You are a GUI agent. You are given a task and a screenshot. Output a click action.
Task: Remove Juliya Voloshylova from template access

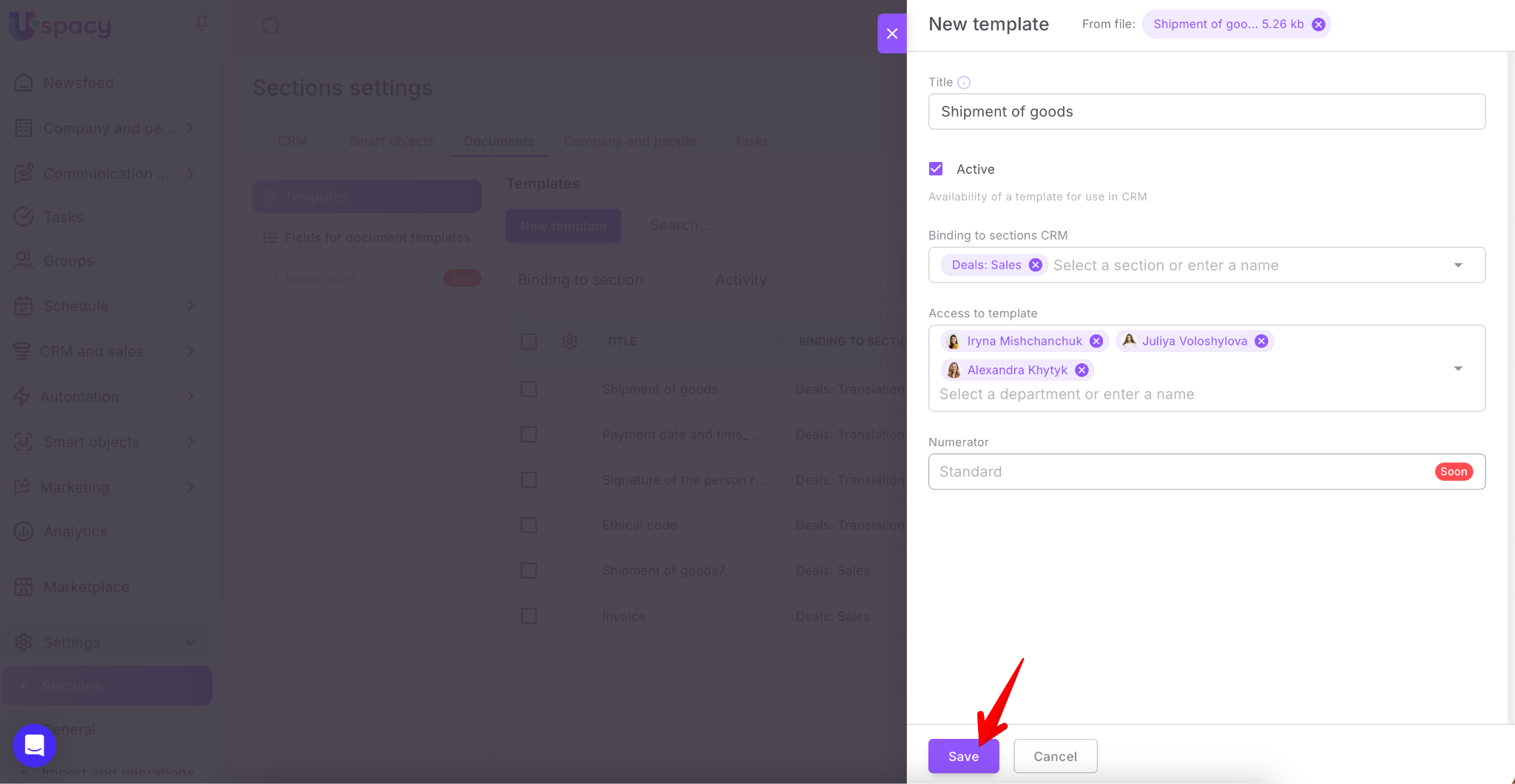point(1261,341)
